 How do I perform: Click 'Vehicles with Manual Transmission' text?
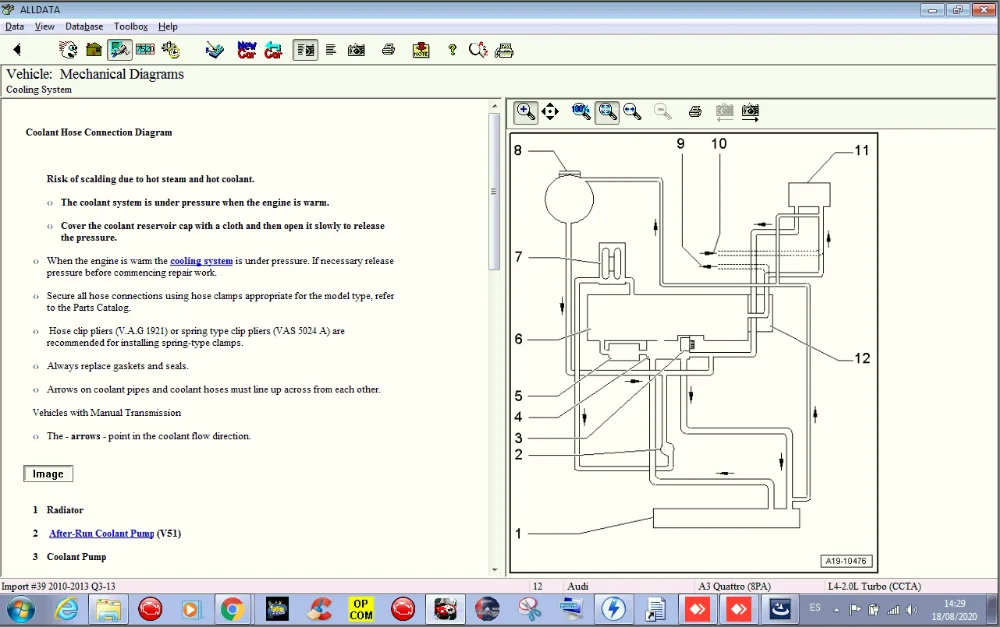(x=107, y=413)
